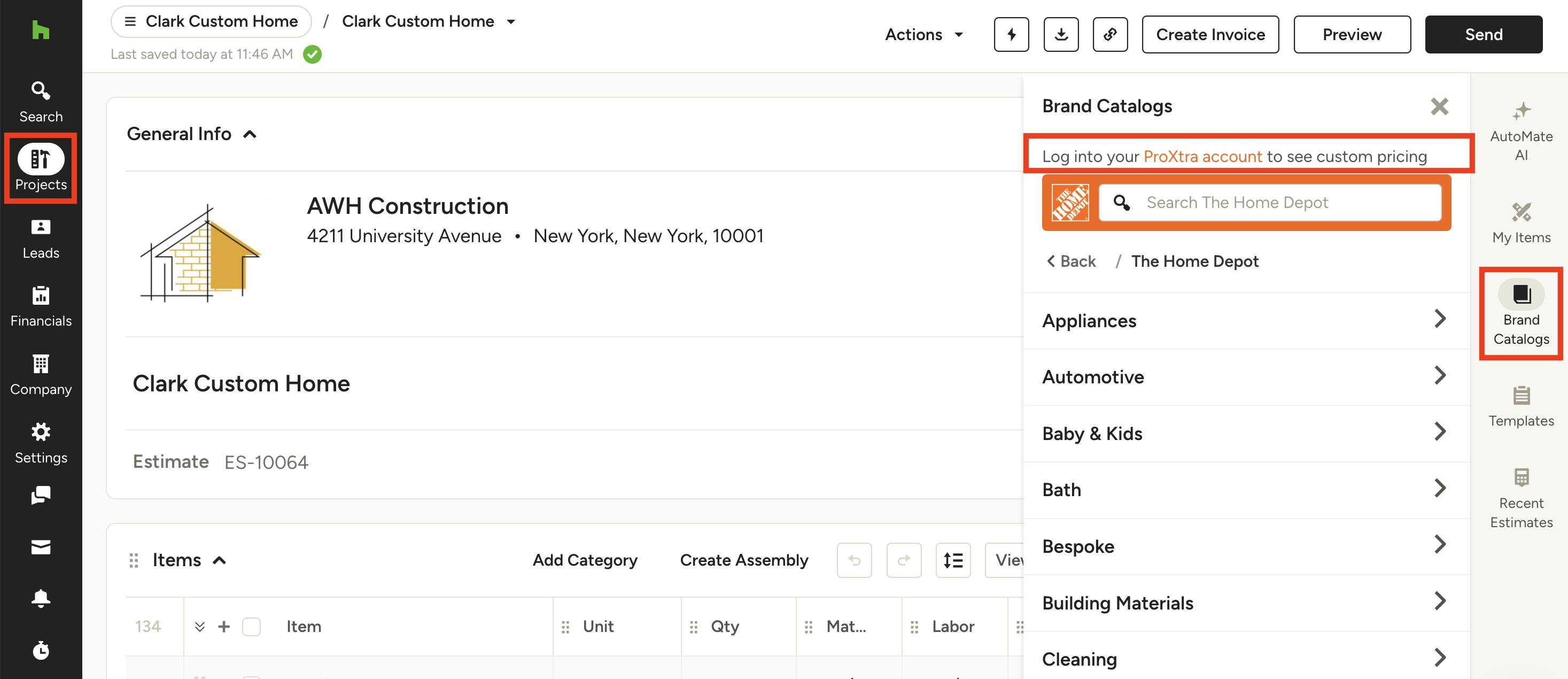Open the mail inbox icon in sidebar
1568x679 pixels.
click(41, 547)
